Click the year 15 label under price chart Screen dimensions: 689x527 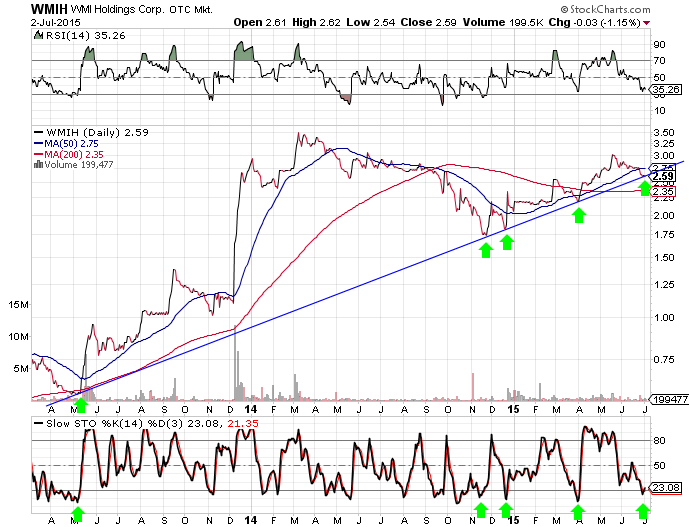click(x=513, y=409)
